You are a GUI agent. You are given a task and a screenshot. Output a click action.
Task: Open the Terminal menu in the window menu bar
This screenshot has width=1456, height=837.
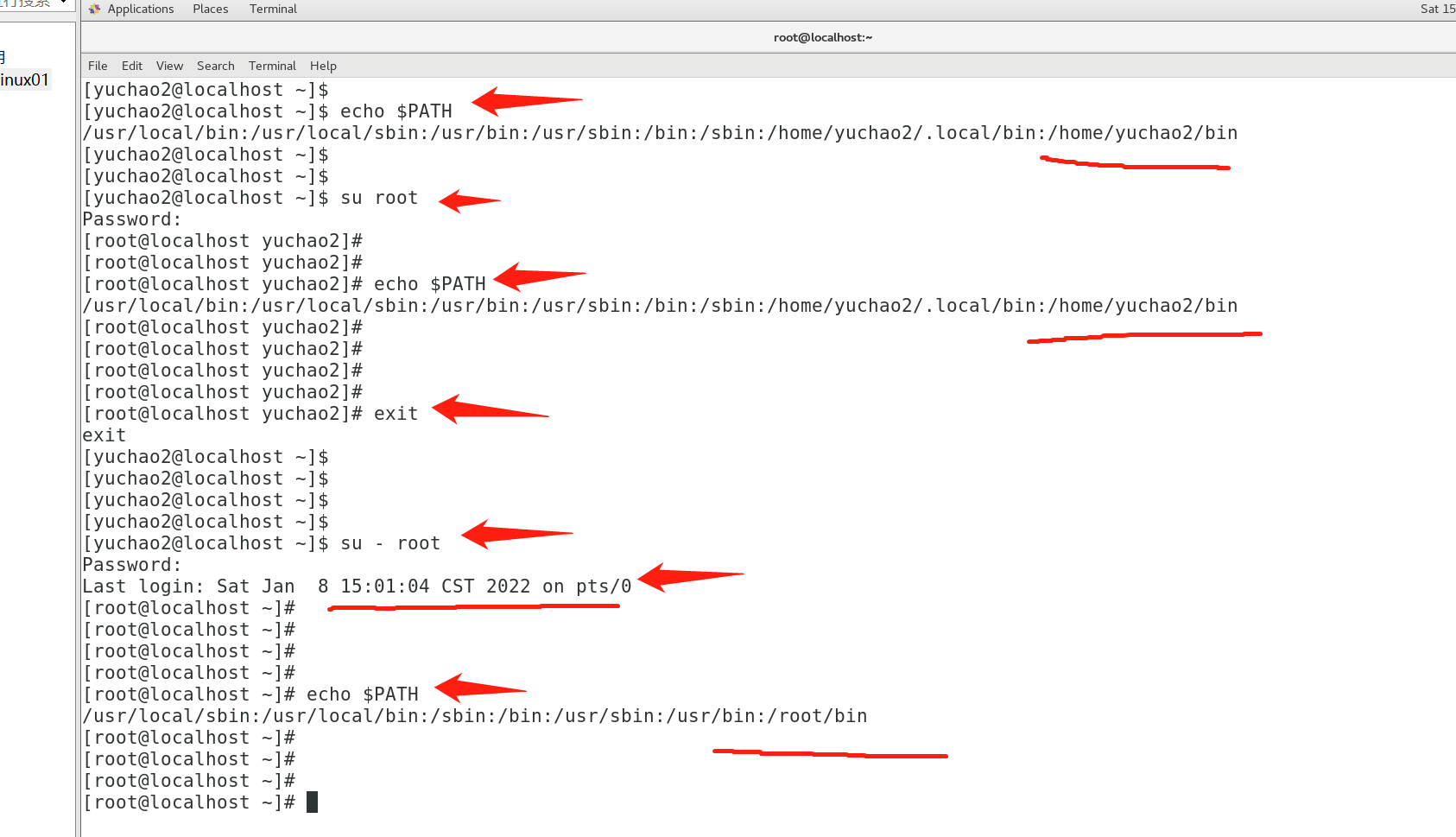[272, 66]
